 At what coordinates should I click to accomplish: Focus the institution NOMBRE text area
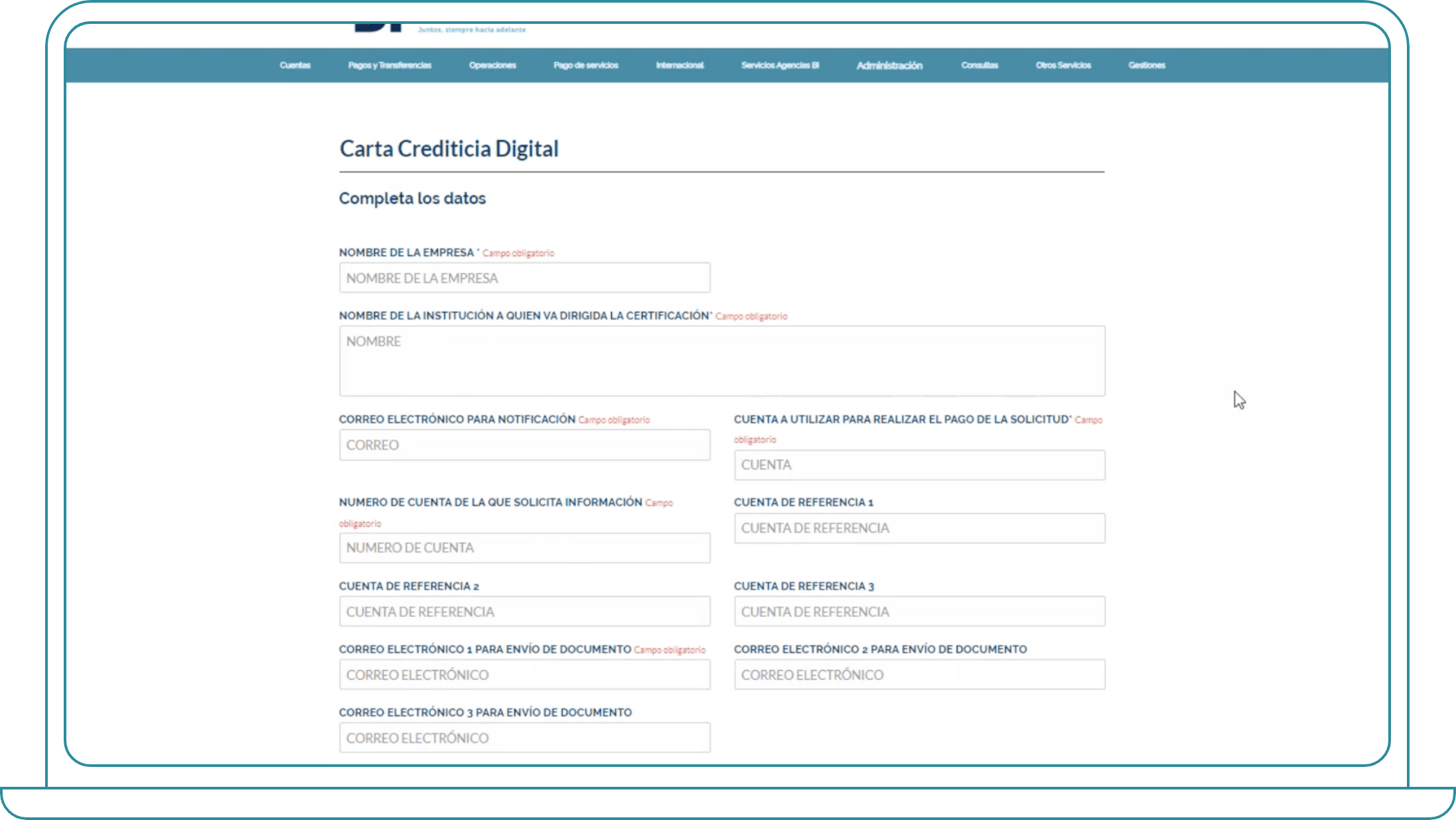point(722,361)
